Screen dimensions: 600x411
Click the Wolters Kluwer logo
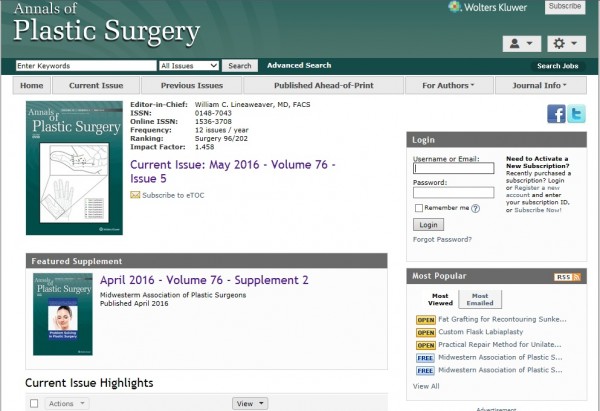[x=488, y=7]
